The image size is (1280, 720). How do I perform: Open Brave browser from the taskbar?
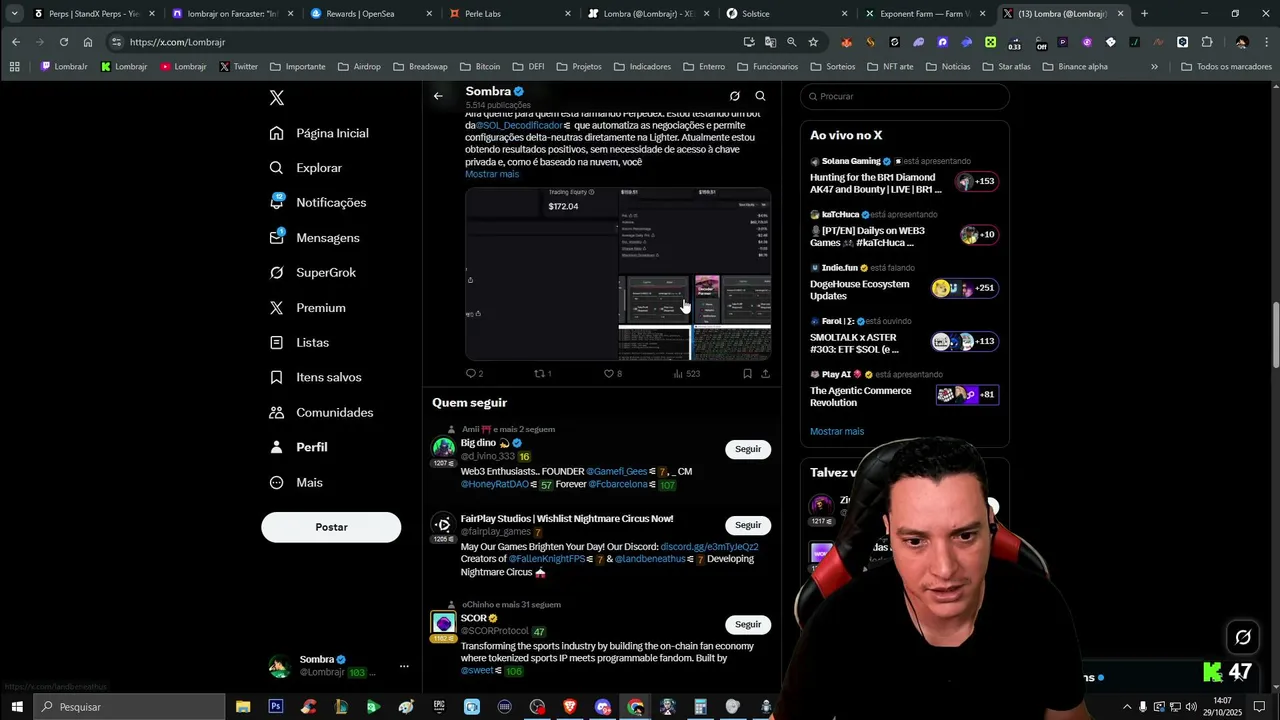tap(570, 707)
